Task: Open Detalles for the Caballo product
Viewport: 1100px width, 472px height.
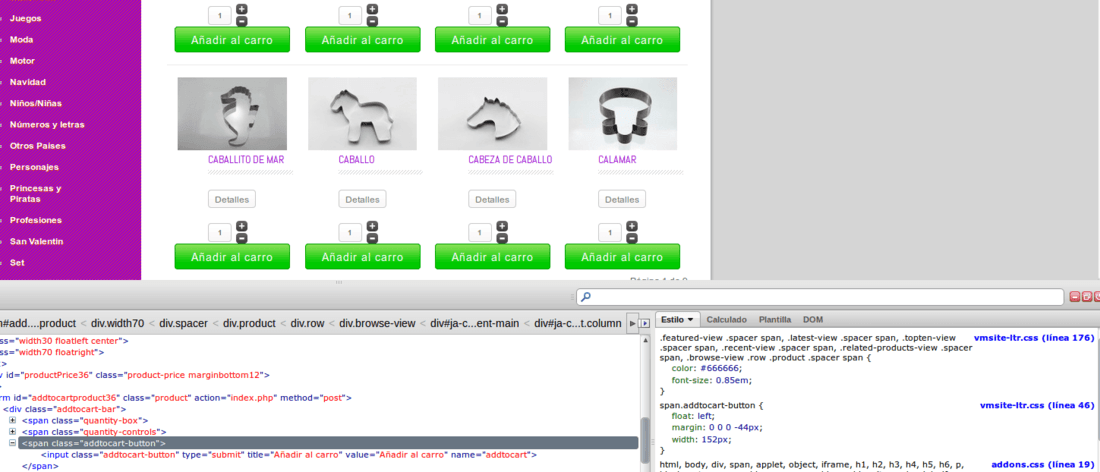Action: point(362,199)
